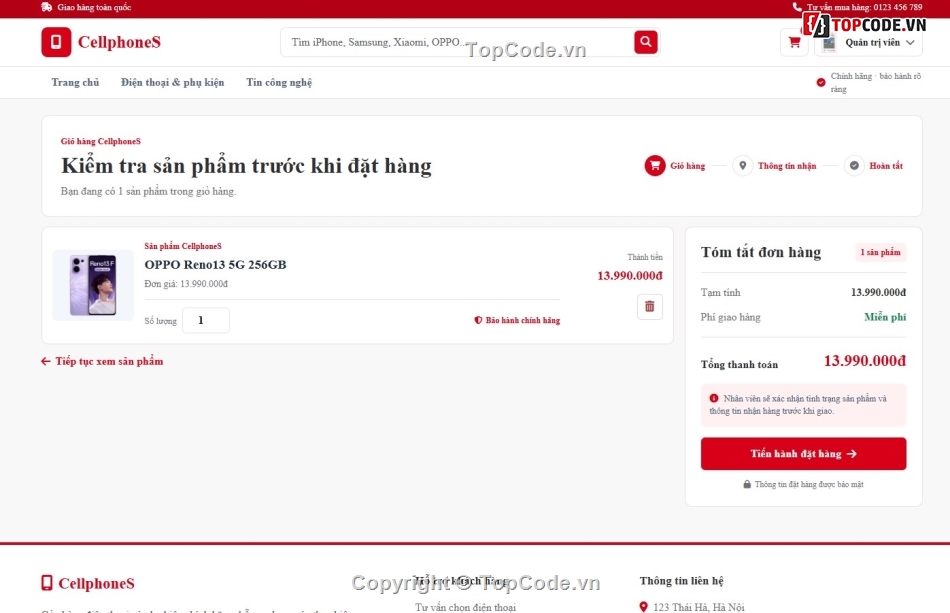
Task: Click Thông tin đặt hàng được bảo mật
Action: 809,484
